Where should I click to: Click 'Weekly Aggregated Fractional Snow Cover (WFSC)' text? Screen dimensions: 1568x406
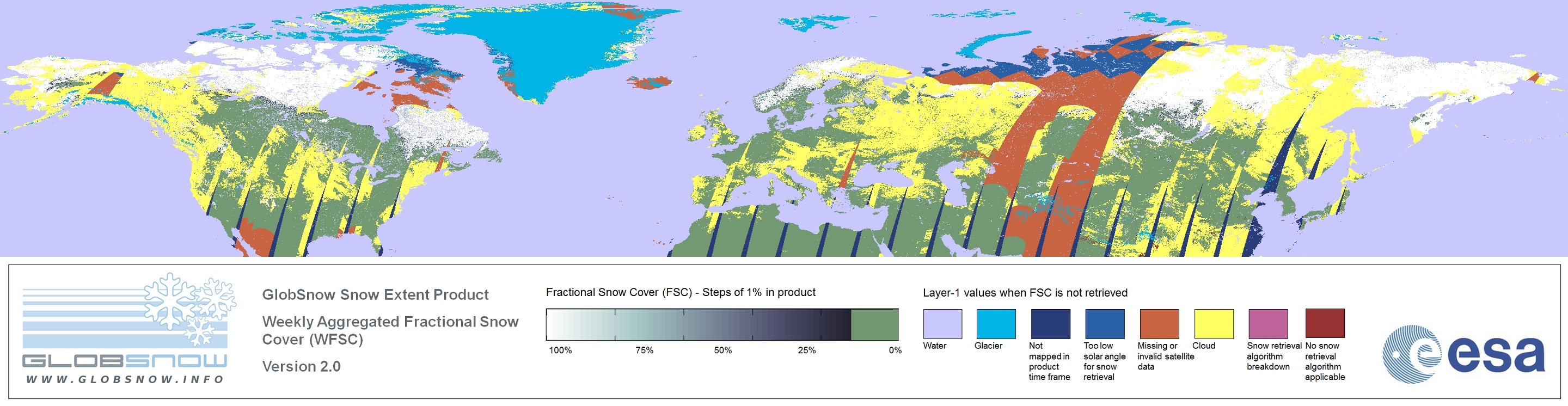(390, 330)
